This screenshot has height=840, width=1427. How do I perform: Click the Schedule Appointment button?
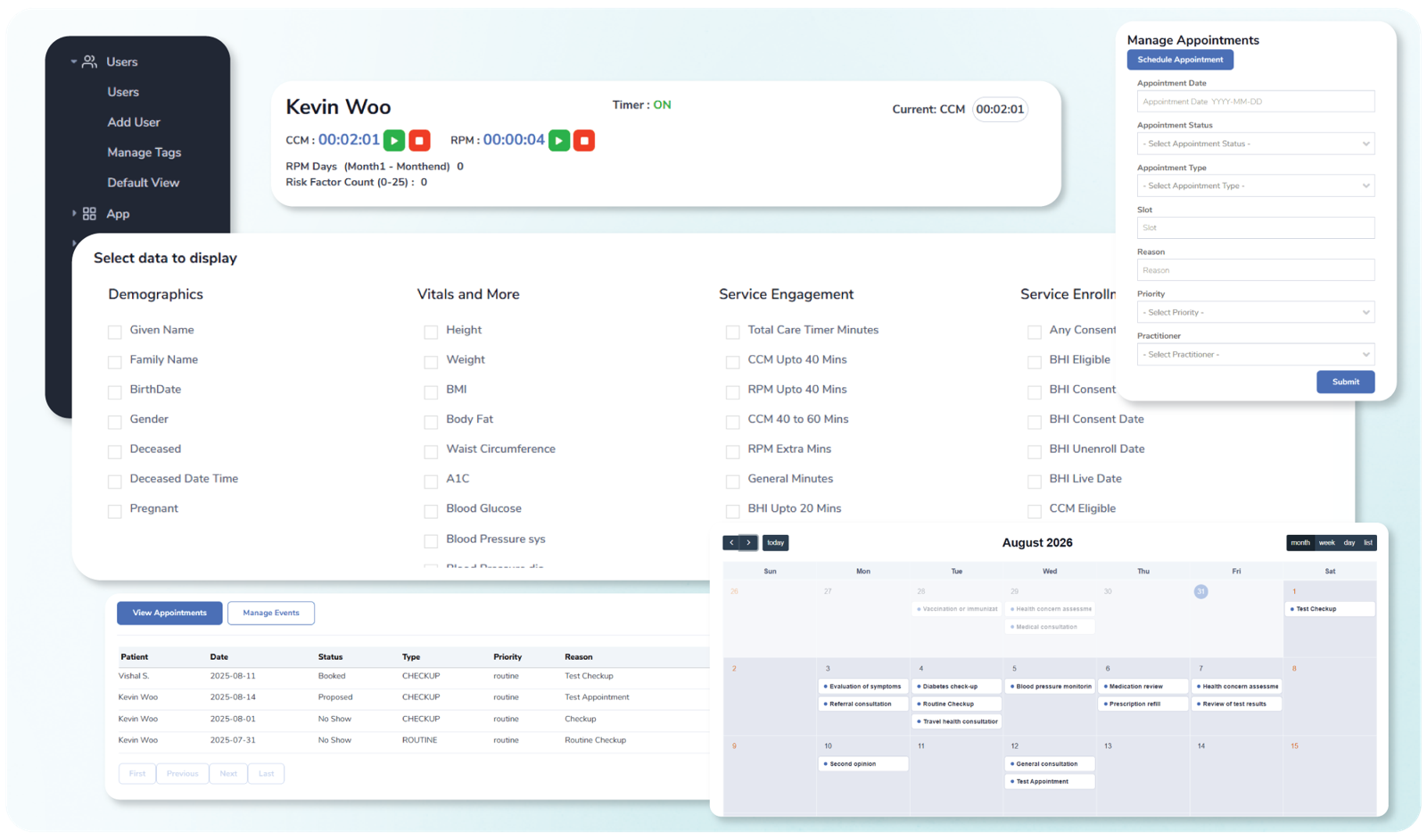click(1180, 60)
